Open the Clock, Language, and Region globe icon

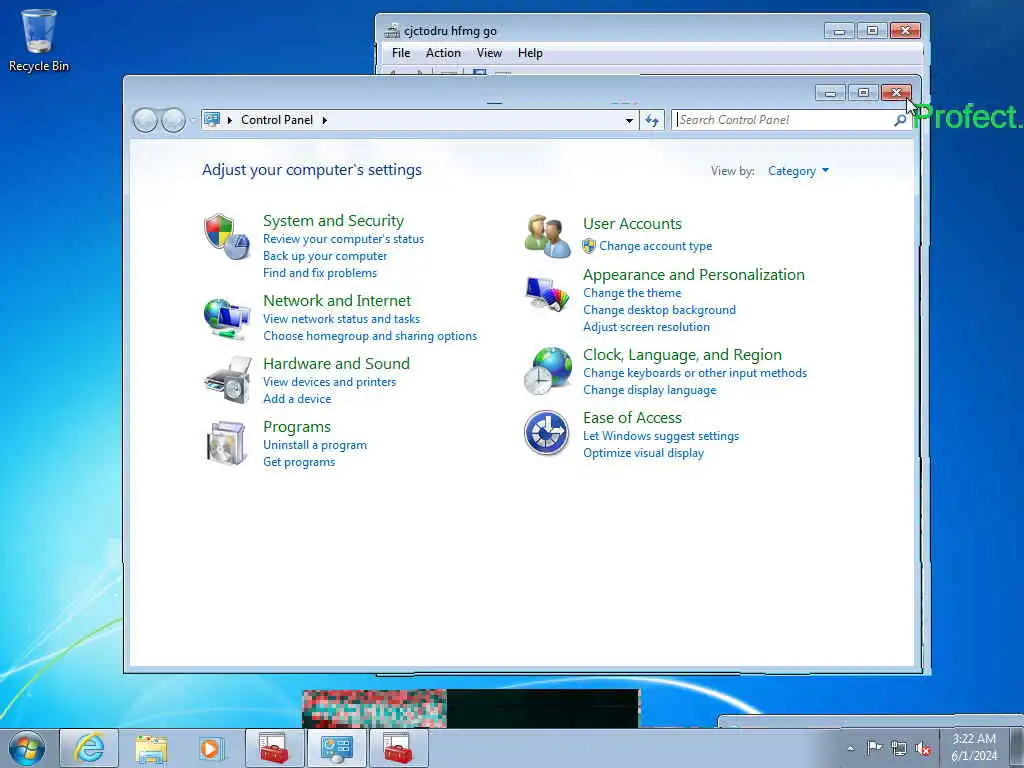pyautogui.click(x=547, y=371)
